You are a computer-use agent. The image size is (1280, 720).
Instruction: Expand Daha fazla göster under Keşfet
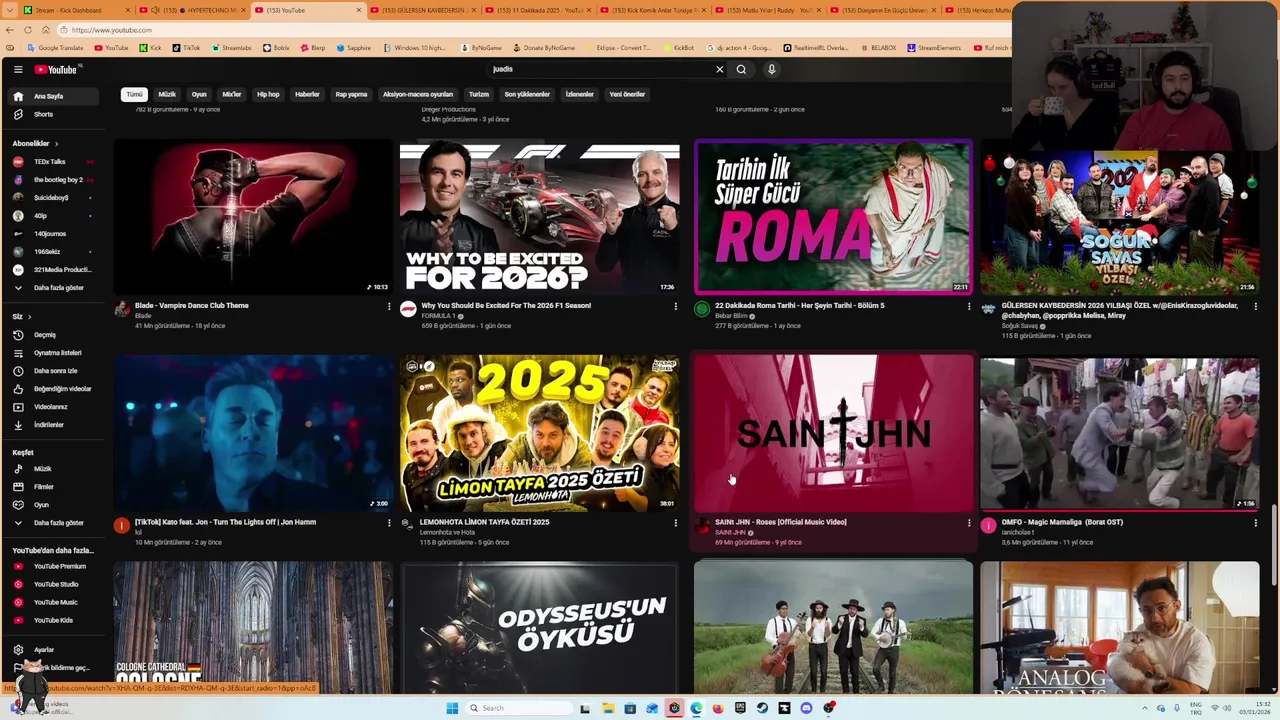point(53,523)
